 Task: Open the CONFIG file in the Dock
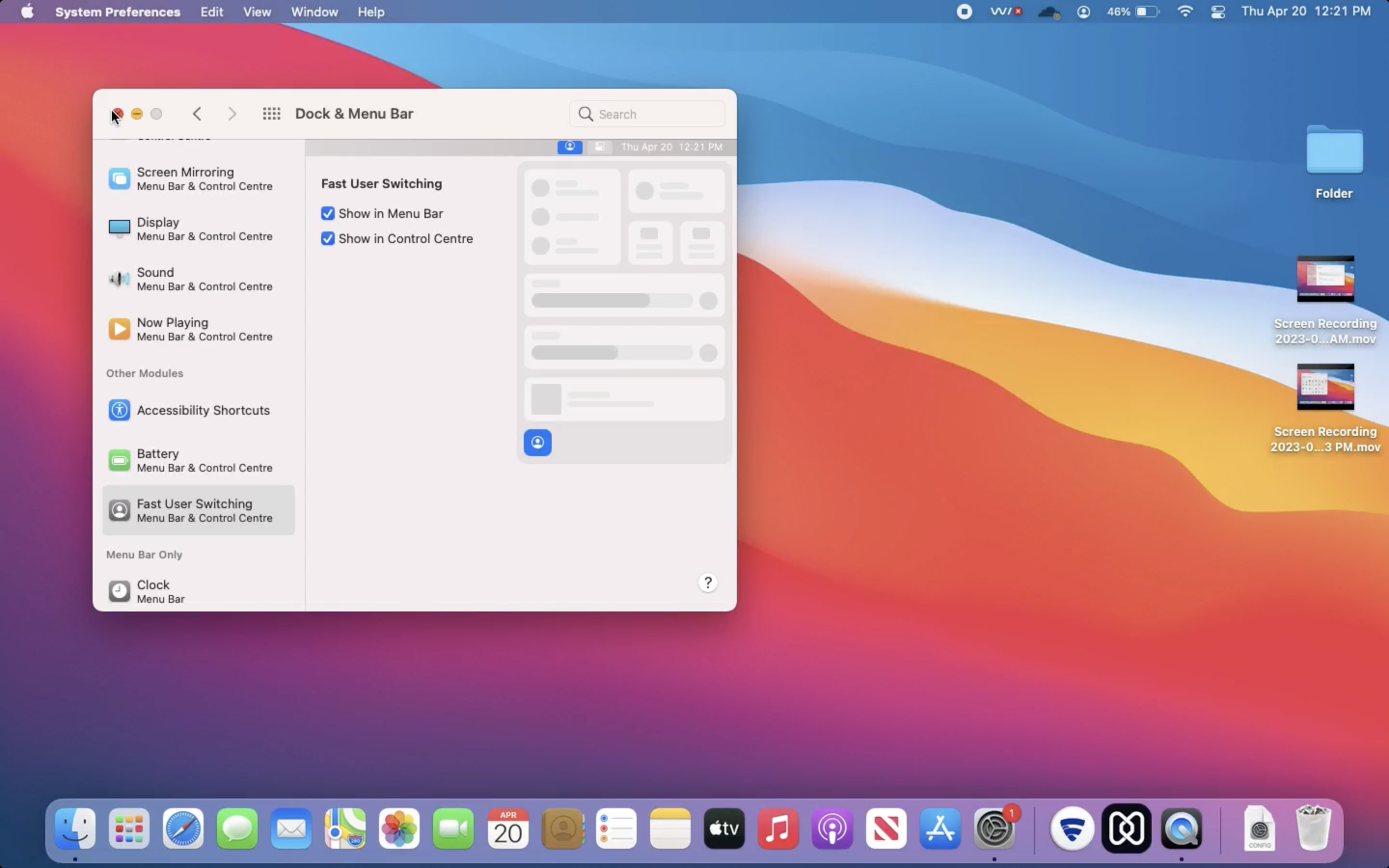(x=1259, y=828)
